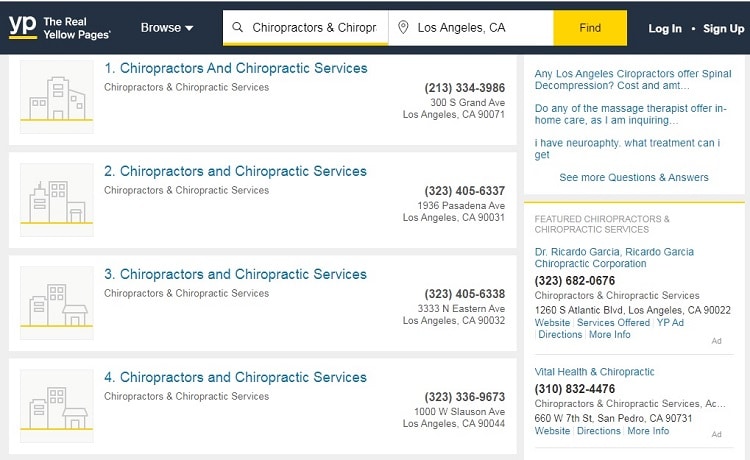
Task: Click the yellow Find button
Action: 590,28
